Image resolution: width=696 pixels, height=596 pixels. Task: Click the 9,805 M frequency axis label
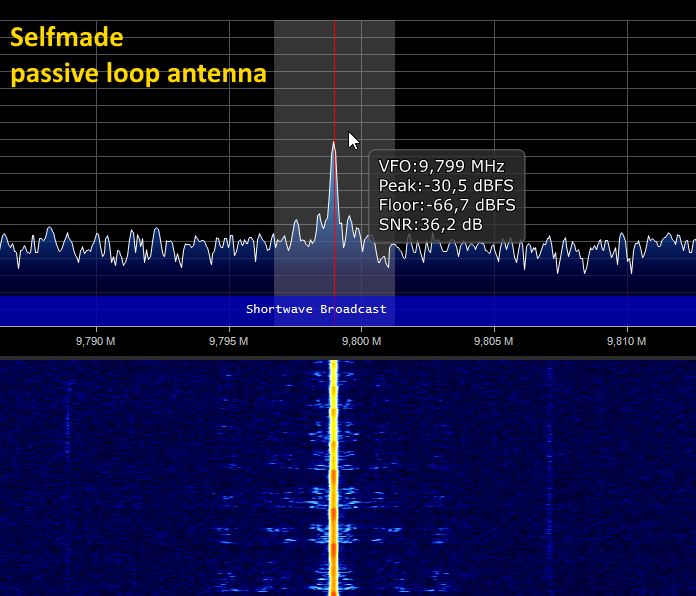pos(494,341)
